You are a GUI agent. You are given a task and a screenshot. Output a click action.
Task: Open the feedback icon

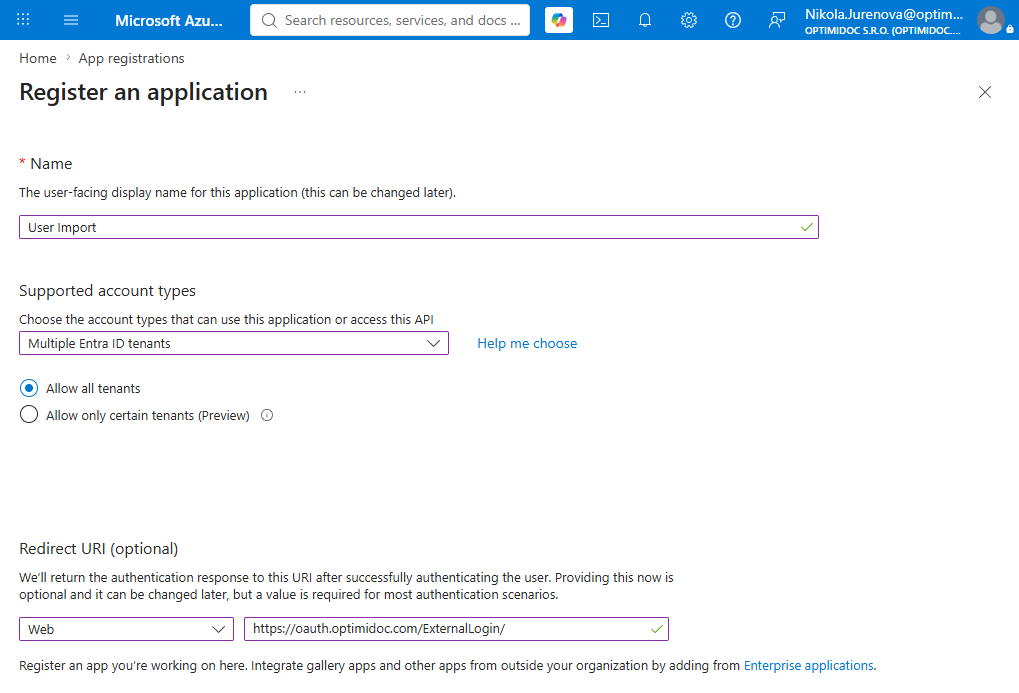777,20
